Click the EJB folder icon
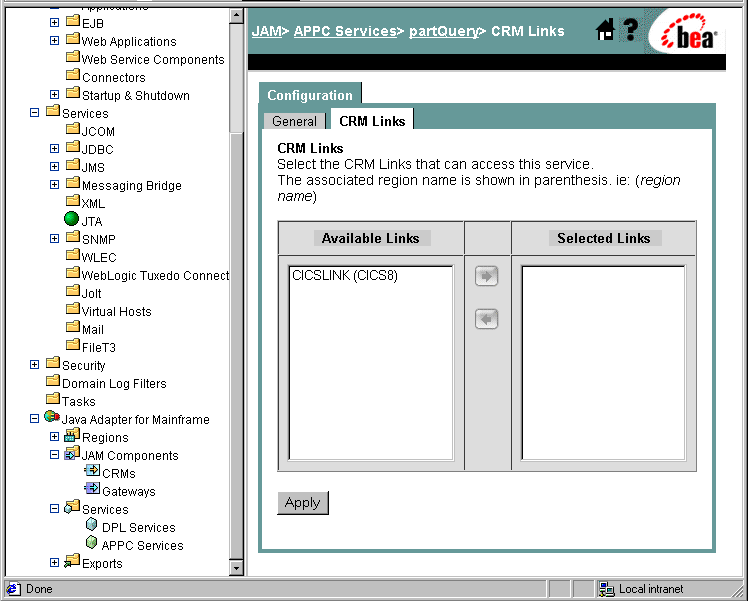 click(x=73, y=21)
